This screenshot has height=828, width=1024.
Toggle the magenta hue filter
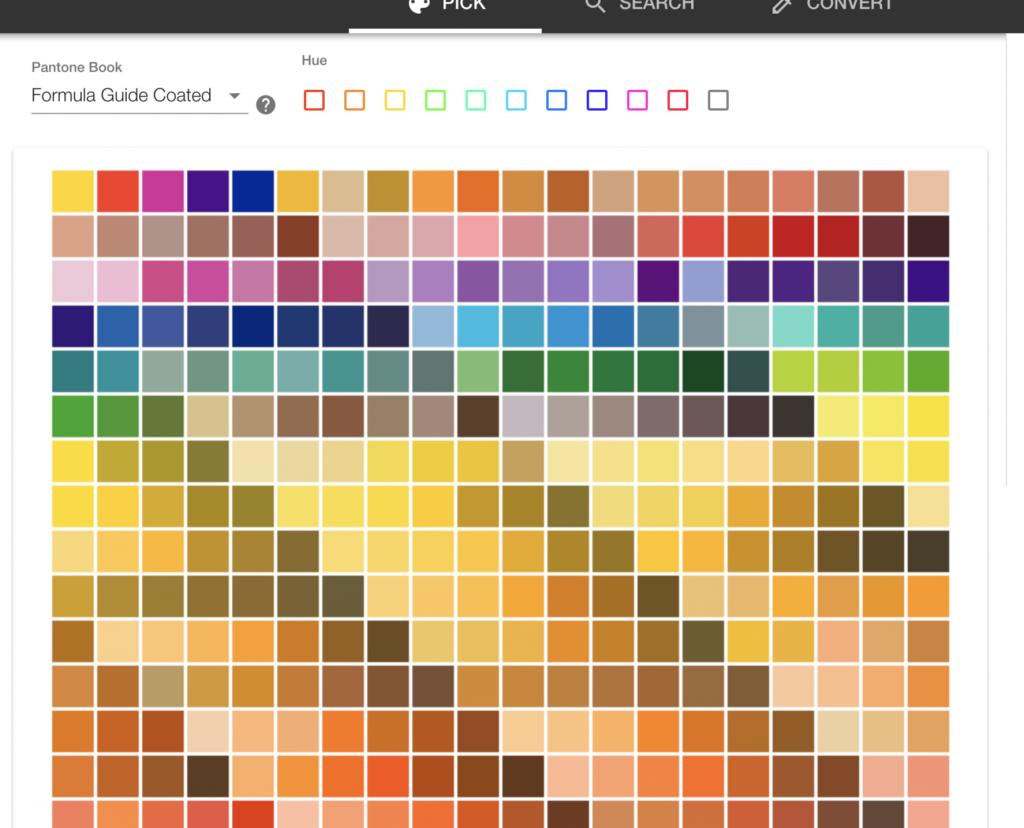(x=637, y=100)
